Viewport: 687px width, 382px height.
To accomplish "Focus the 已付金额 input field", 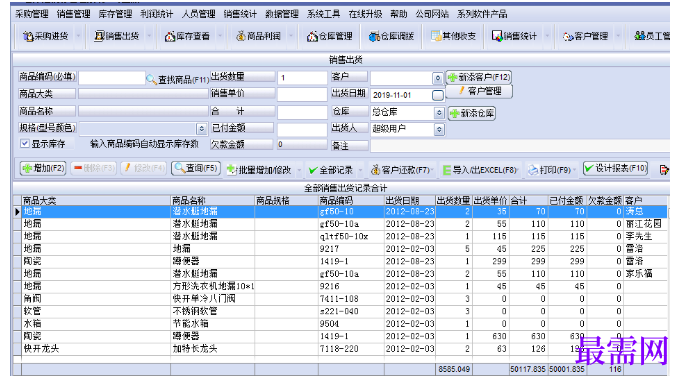I will click(x=302, y=129).
